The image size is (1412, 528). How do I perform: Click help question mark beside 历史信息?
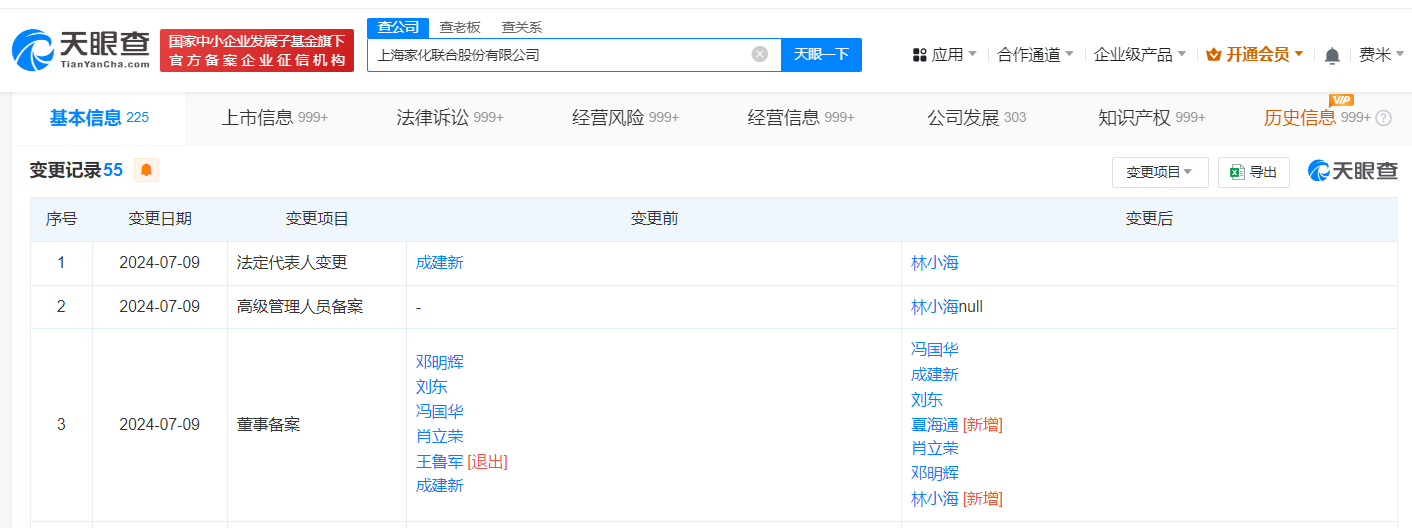pos(1383,118)
